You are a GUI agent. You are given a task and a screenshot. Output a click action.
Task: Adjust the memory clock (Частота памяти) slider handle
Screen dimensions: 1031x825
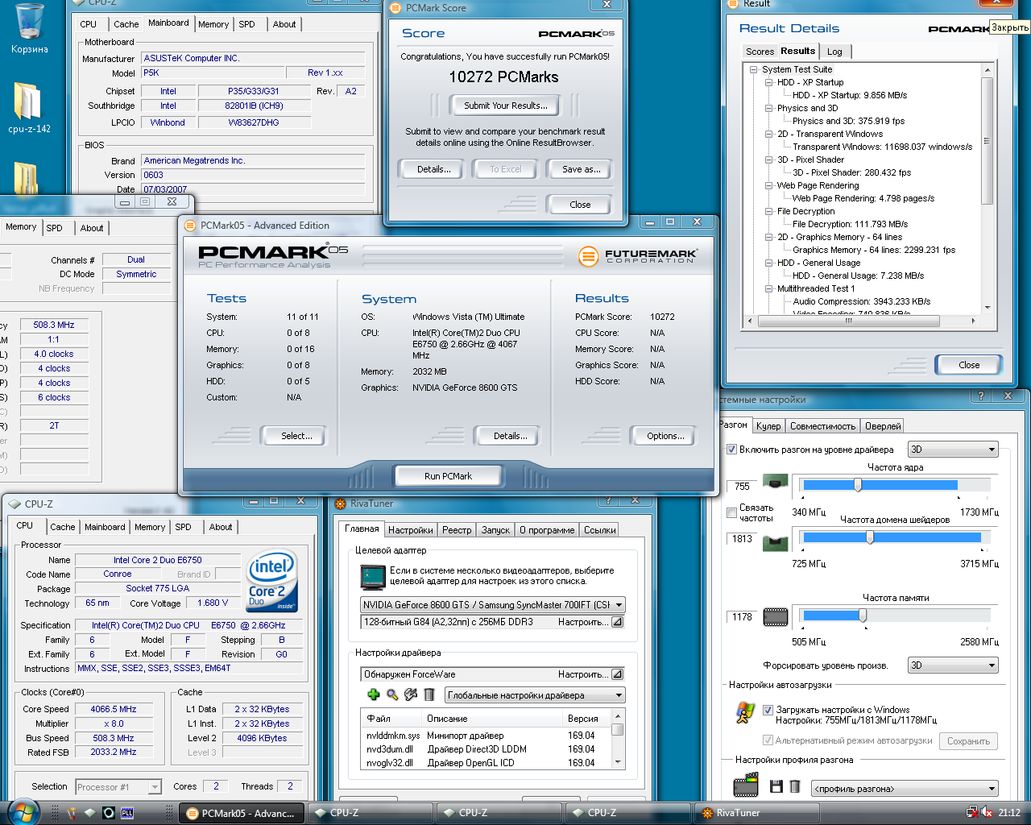click(x=862, y=615)
